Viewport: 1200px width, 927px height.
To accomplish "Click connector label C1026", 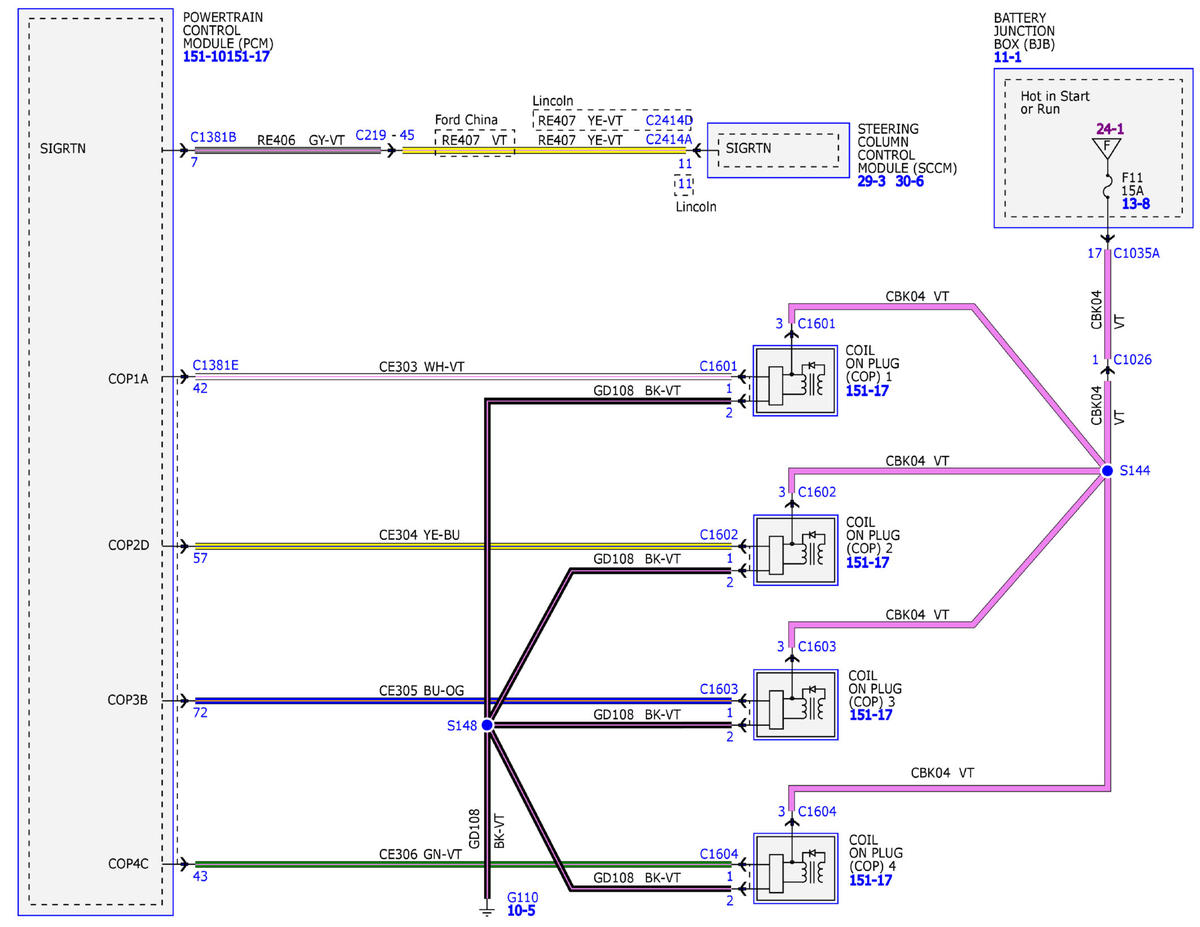I will coord(1133,359).
